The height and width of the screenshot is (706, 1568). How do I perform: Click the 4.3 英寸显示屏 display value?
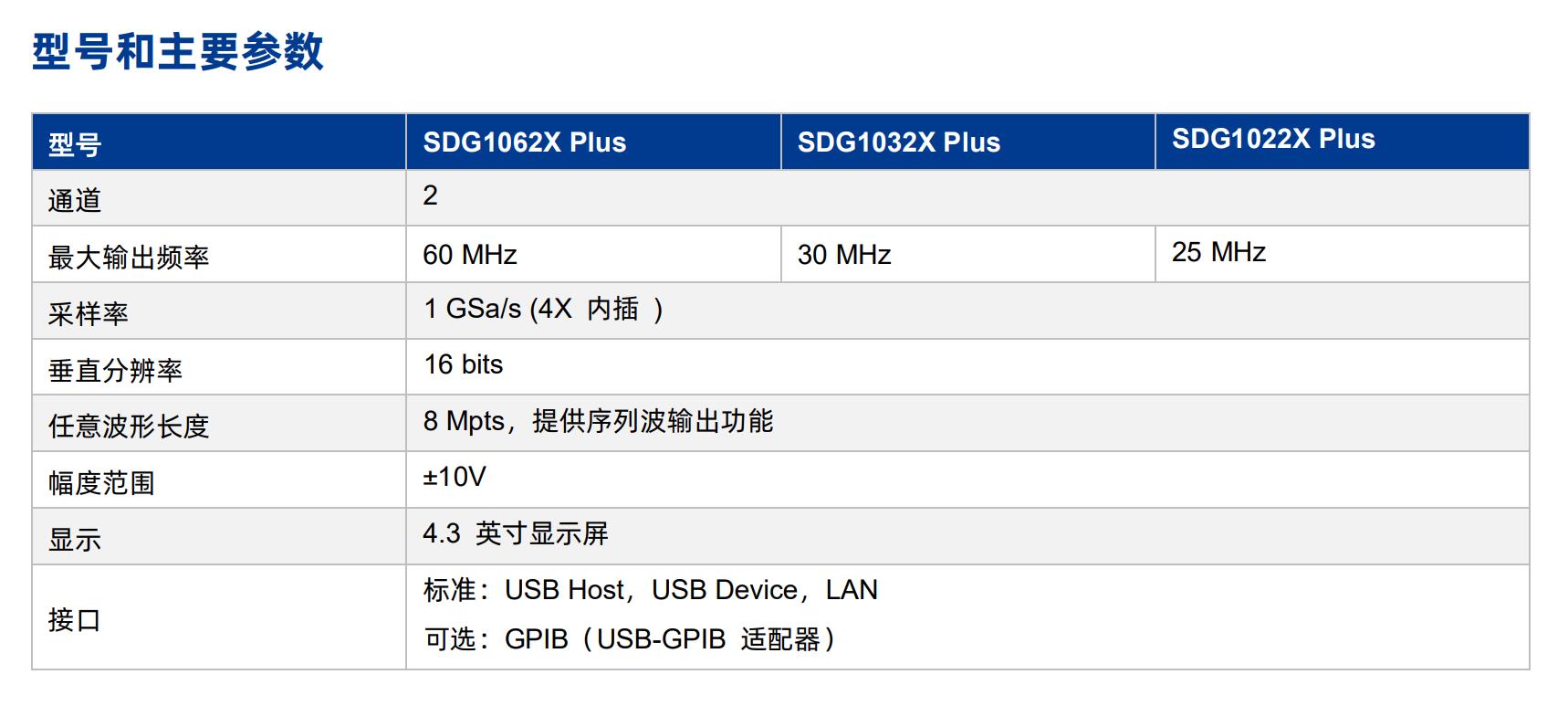[515, 533]
